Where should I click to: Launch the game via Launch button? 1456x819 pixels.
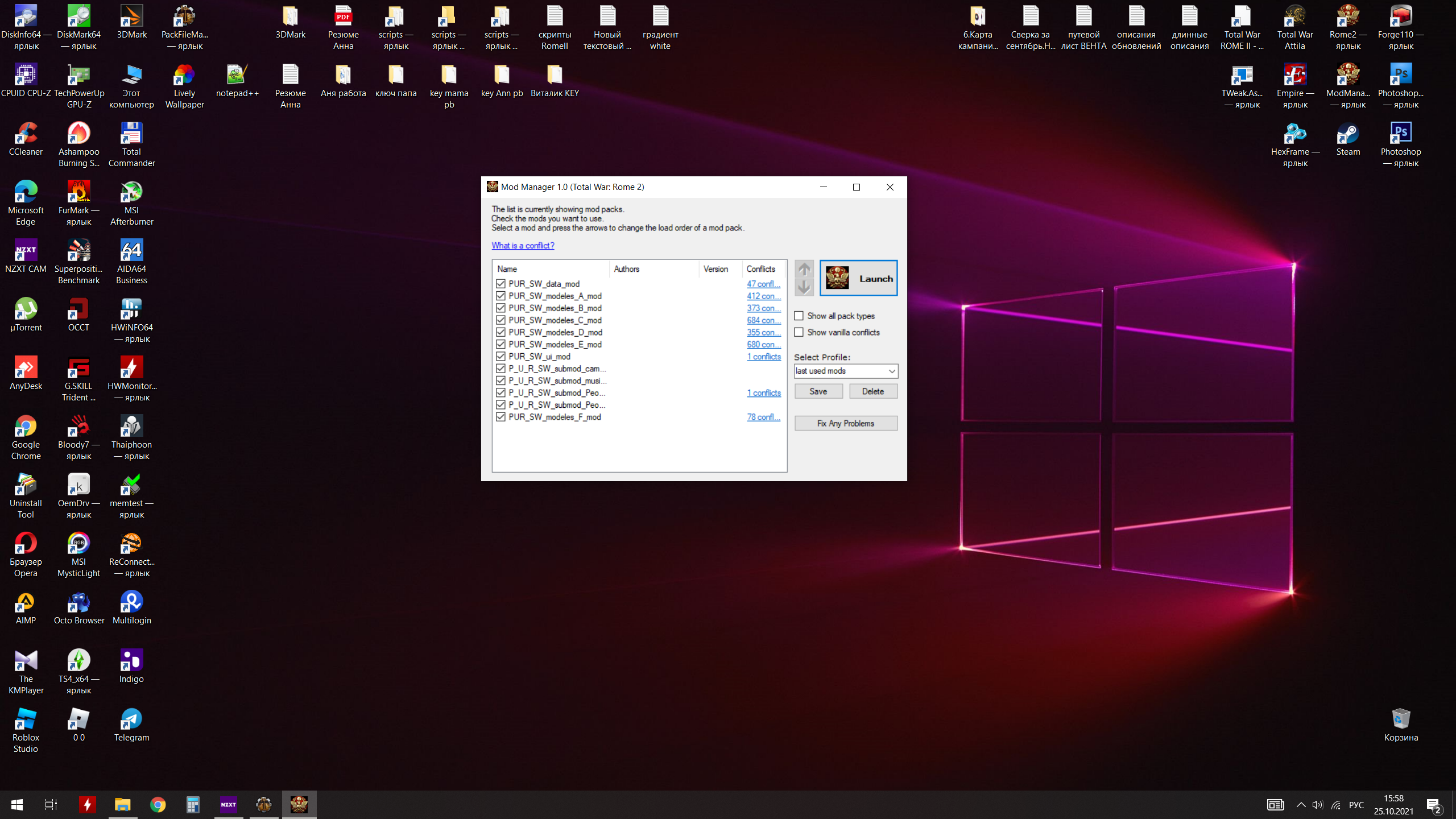(x=858, y=279)
